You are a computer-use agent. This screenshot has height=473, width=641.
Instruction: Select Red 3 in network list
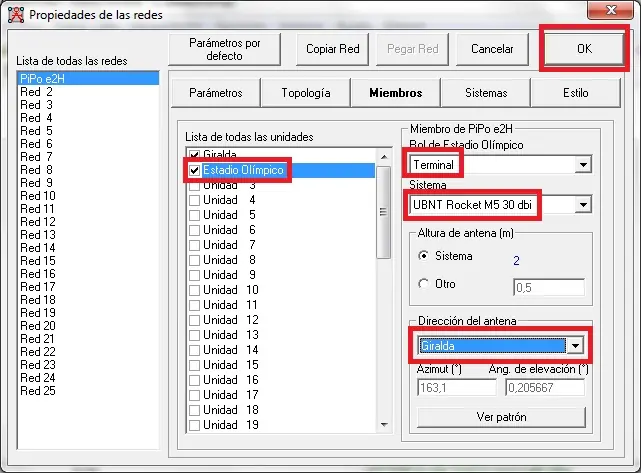point(88,105)
